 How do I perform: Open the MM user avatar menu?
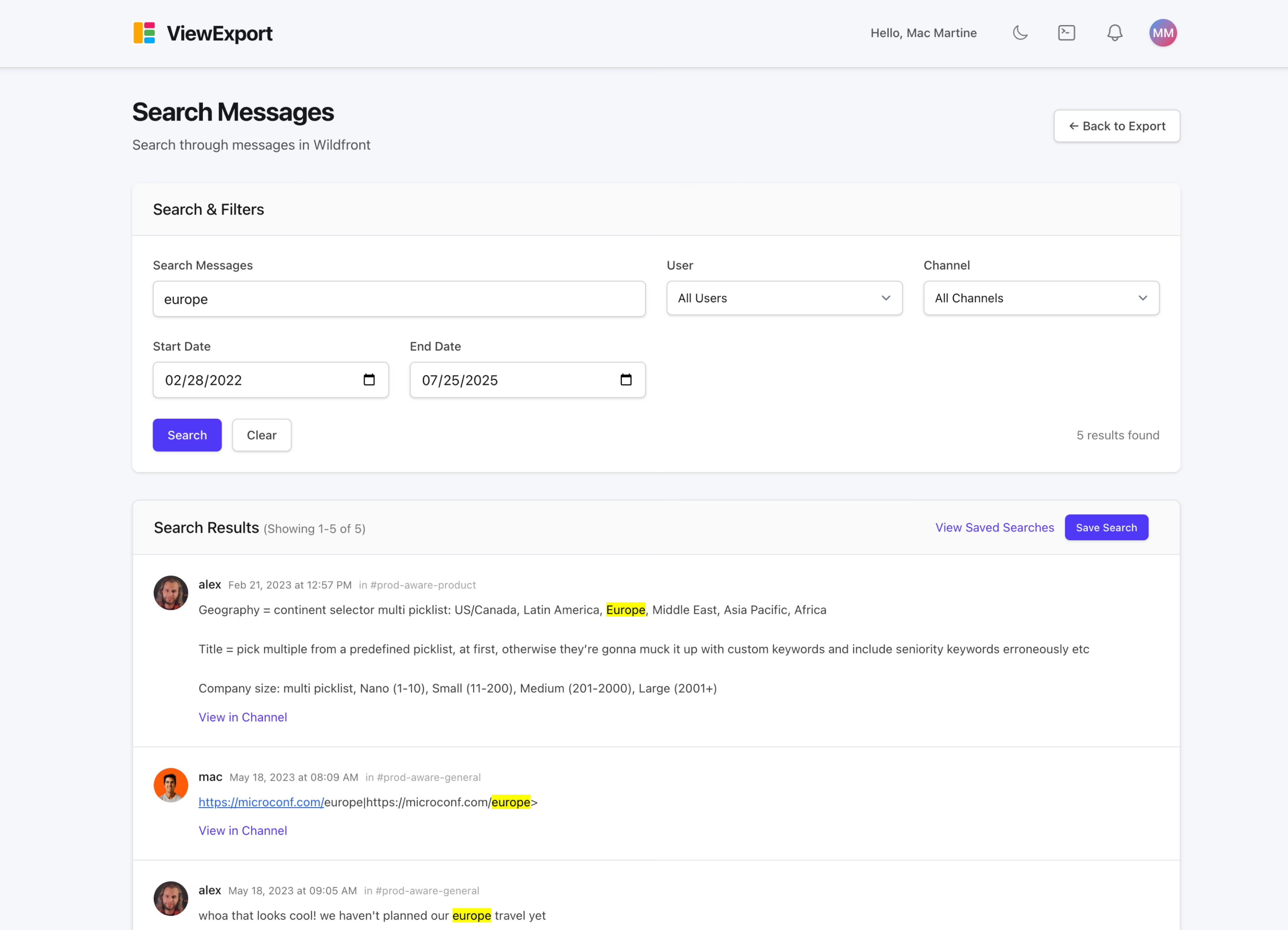[x=1162, y=33]
